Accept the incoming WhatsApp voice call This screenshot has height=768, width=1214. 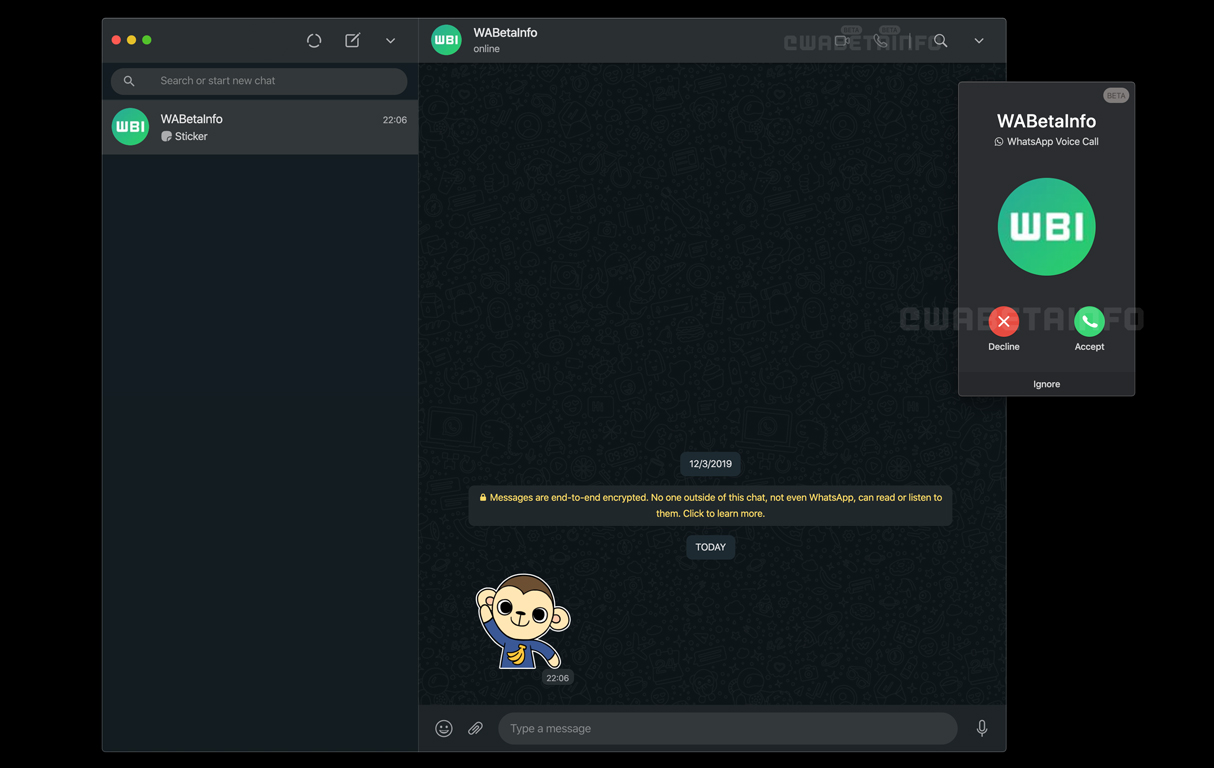1089,321
